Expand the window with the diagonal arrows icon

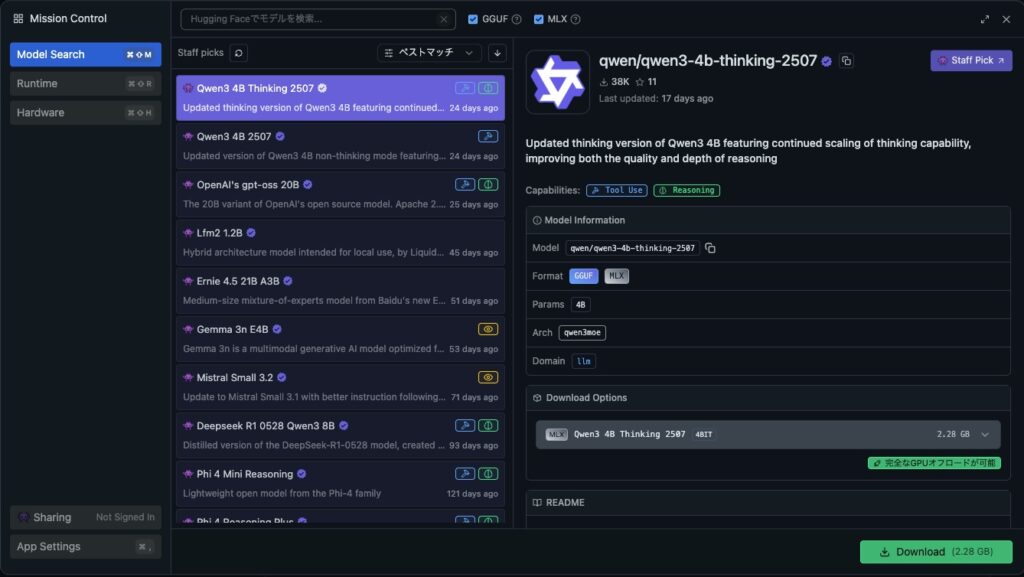(984, 20)
